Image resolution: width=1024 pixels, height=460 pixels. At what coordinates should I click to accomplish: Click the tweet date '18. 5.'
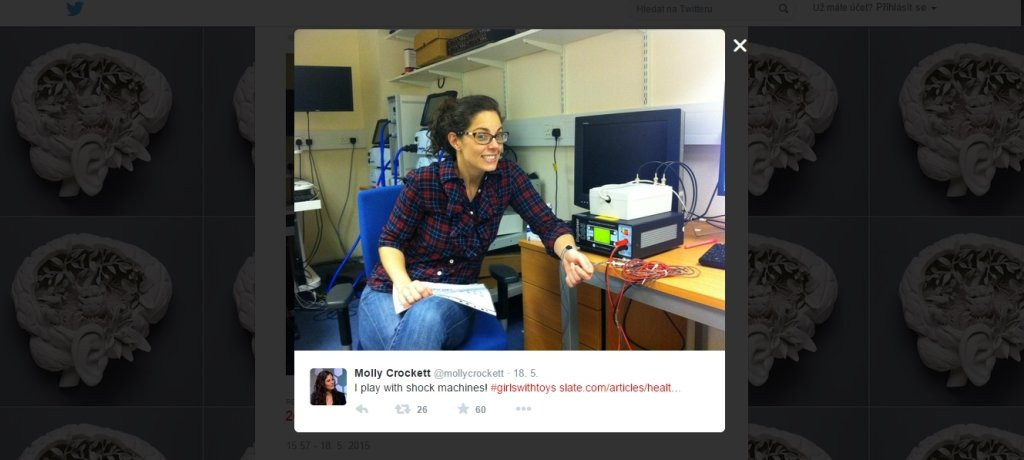click(x=526, y=374)
